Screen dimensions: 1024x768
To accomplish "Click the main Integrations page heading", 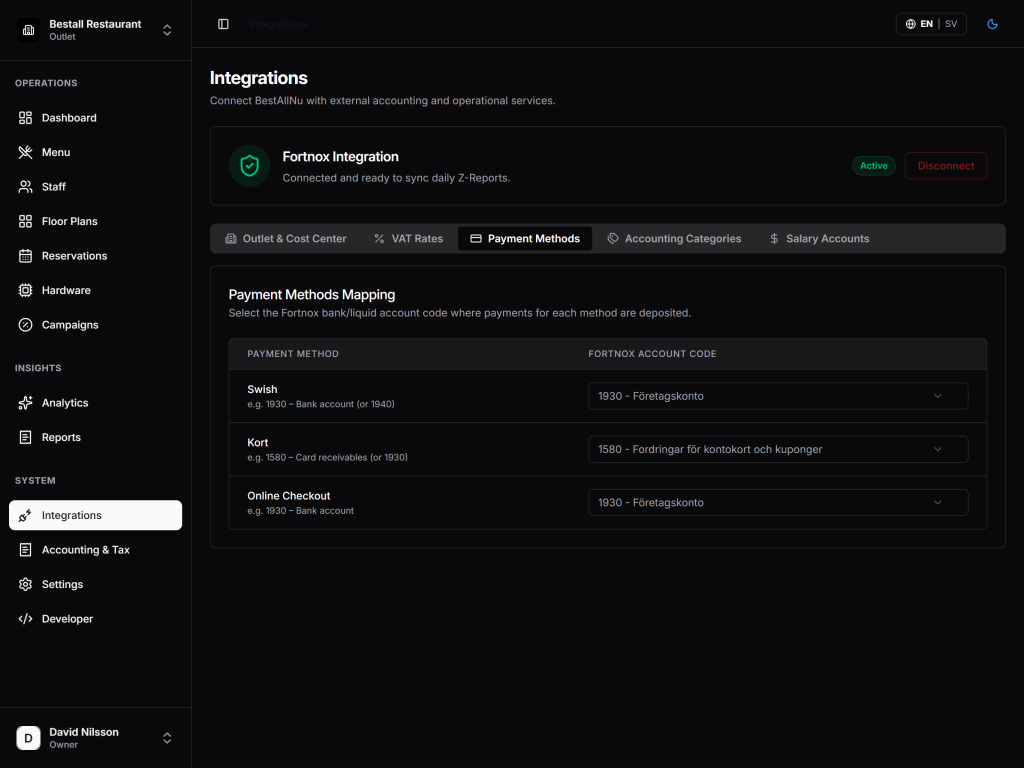I will (x=259, y=78).
